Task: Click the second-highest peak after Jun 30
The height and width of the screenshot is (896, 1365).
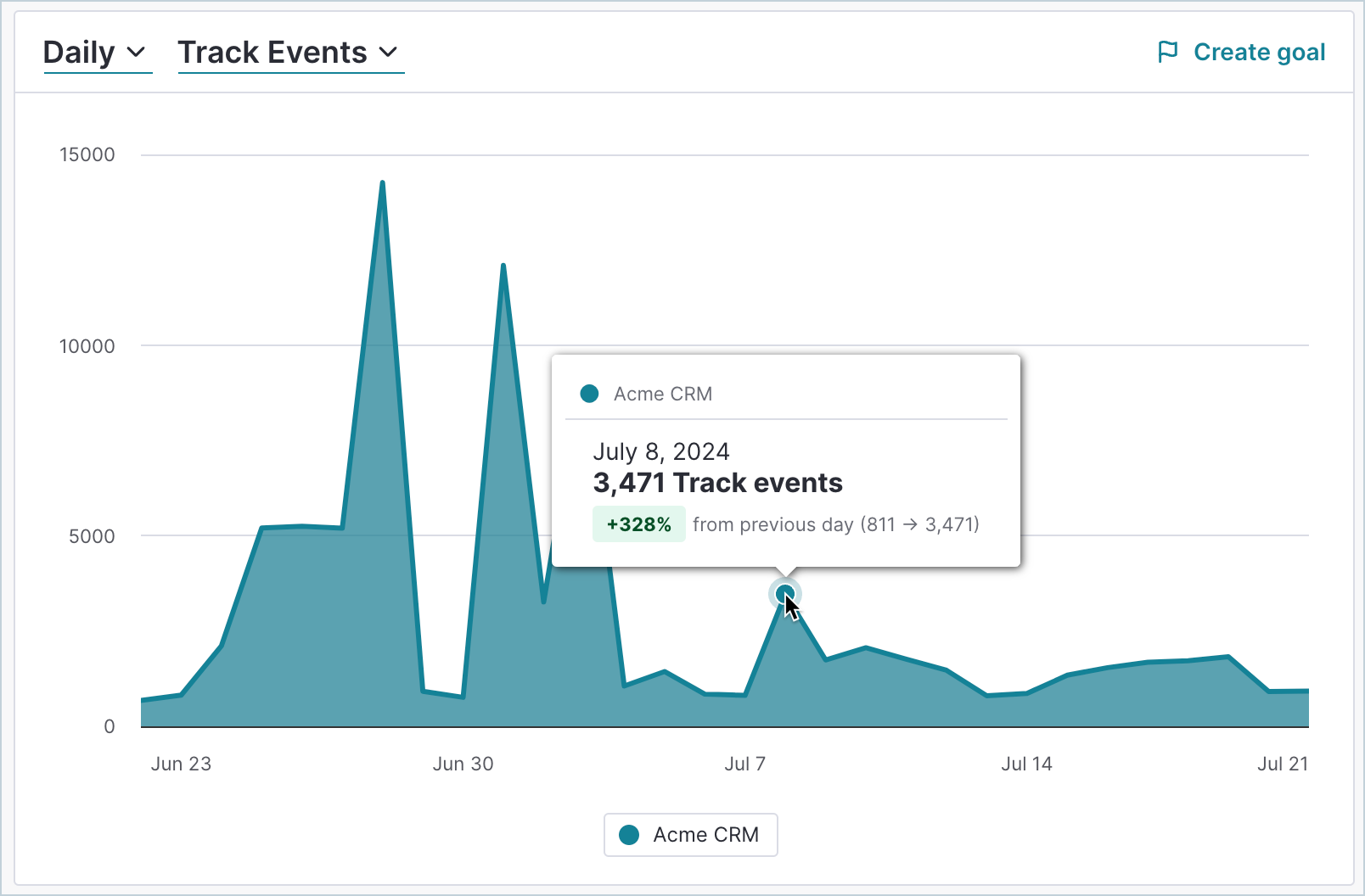Action: coord(503,266)
